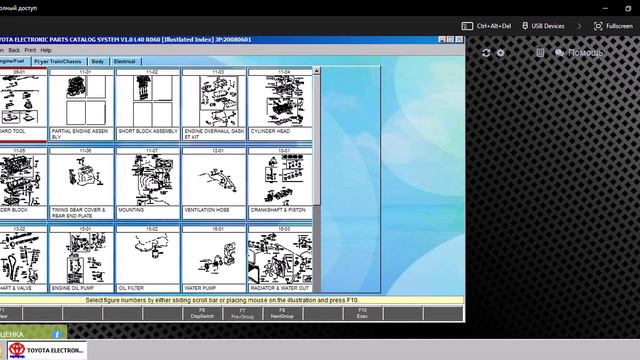640x360 pixels.
Task: Select the 13-02 Camshaft & Valve illustration
Action: 23,259
